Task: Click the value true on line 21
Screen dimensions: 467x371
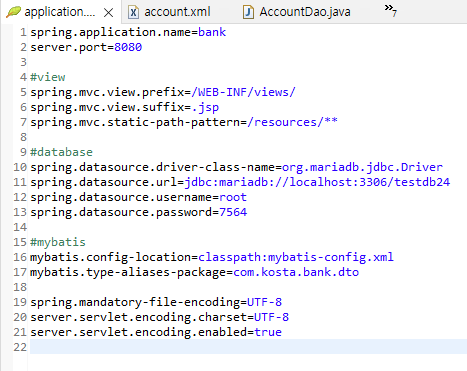Action: tap(268, 332)
